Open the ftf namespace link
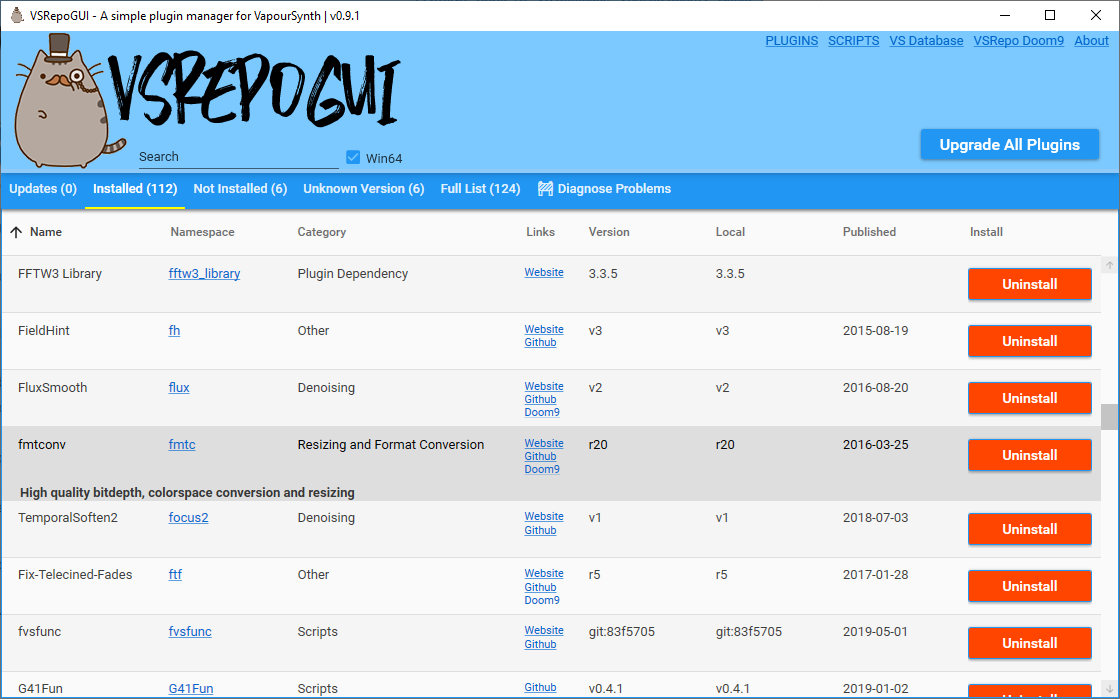Screen dimensions: 1120x699 point(175,575)
